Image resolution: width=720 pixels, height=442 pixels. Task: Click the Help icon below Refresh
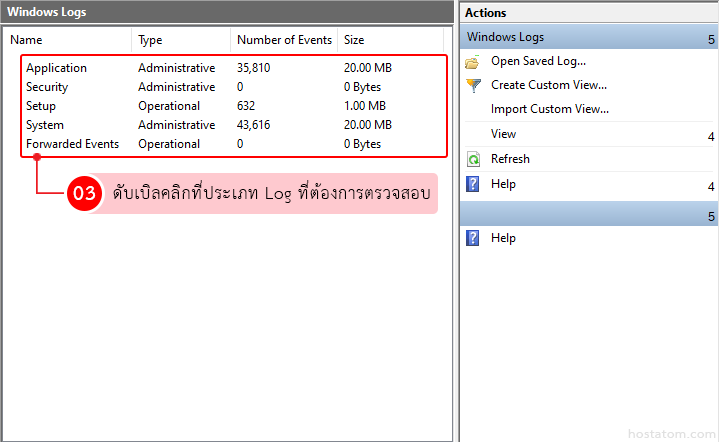pyautogui.click(x=473, y=184)
